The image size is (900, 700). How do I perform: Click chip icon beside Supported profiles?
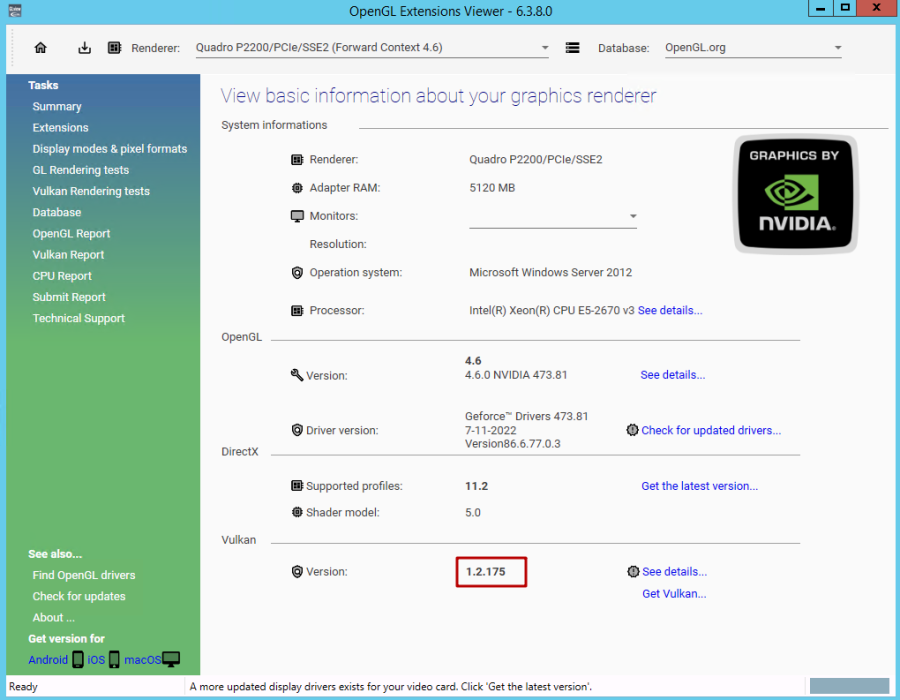[x=297, y=486]
